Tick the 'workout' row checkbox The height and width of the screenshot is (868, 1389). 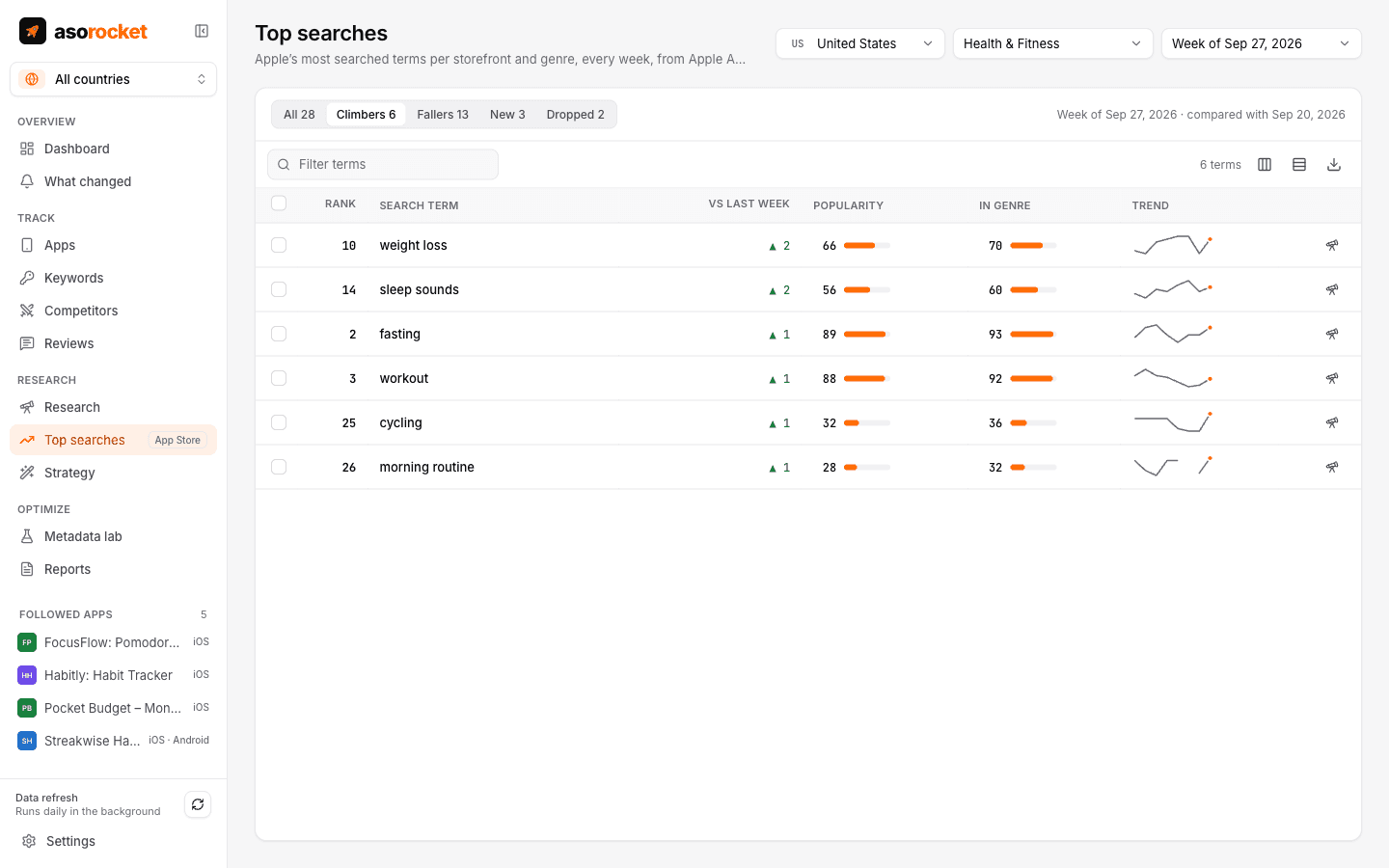(x=279, y=379)
